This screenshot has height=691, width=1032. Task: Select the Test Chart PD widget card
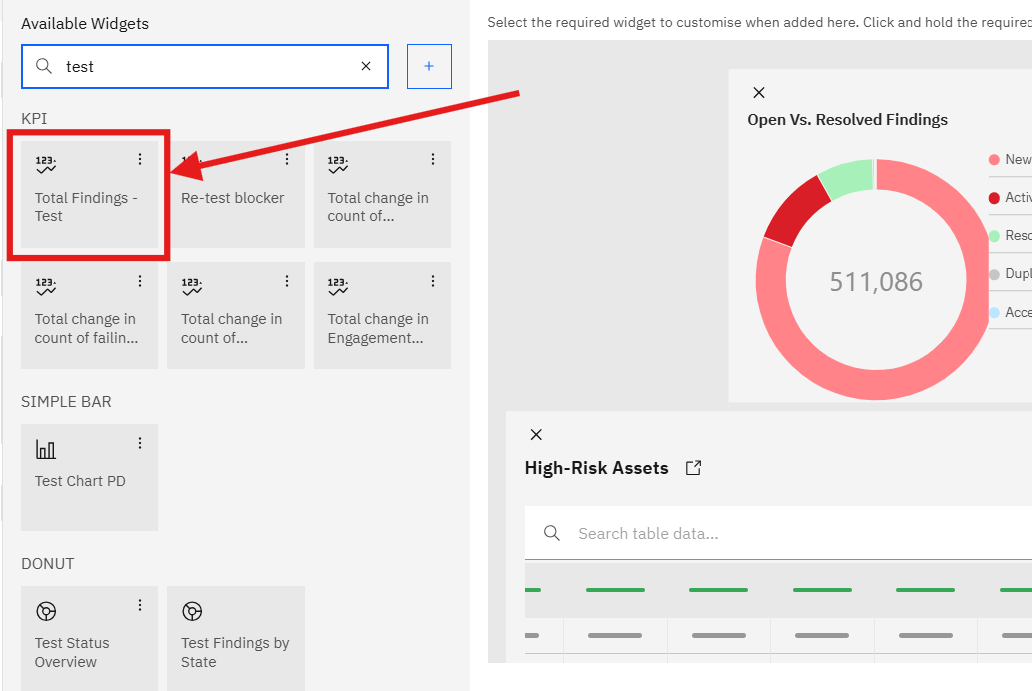click(90, 477)
